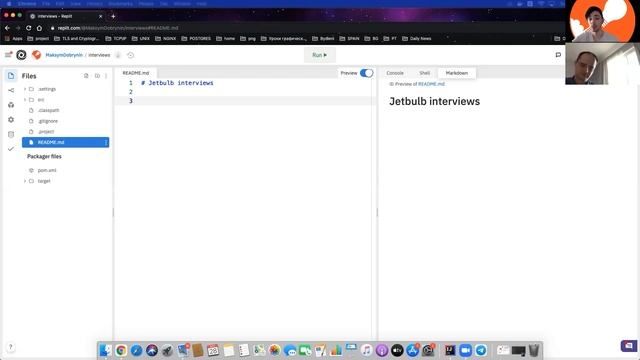Expand the src folder chevron
The image size is (640, 360).
(x=25, y=100)
